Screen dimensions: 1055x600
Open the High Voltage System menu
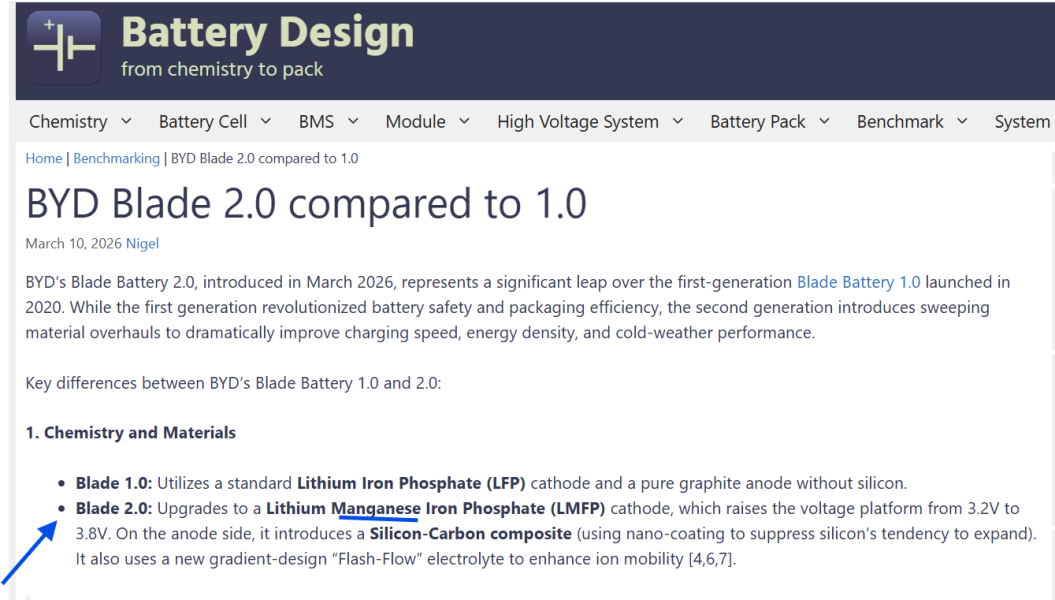coord(577,122)
